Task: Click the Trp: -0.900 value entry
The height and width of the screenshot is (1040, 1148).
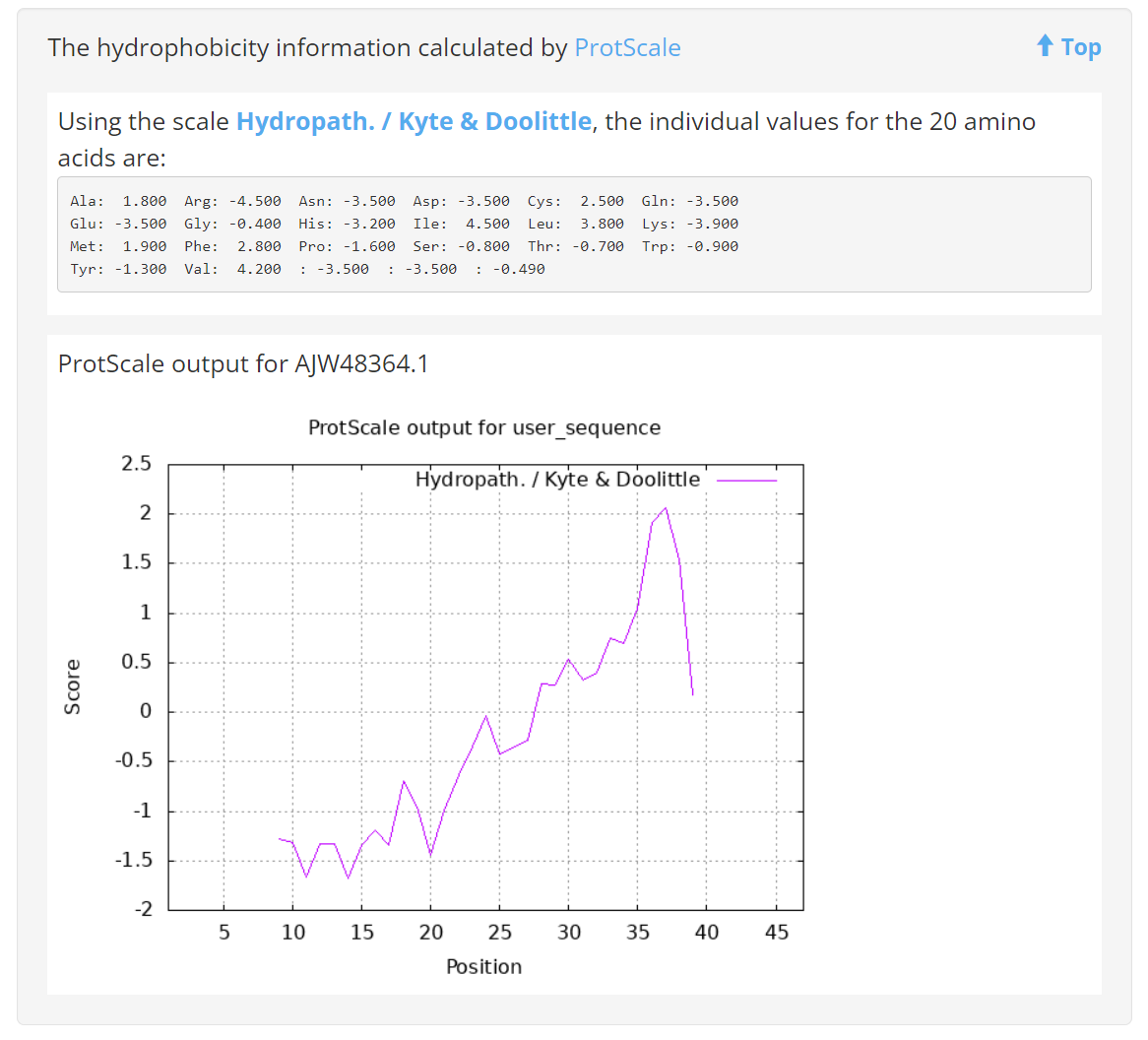Action: coord(689,246)
